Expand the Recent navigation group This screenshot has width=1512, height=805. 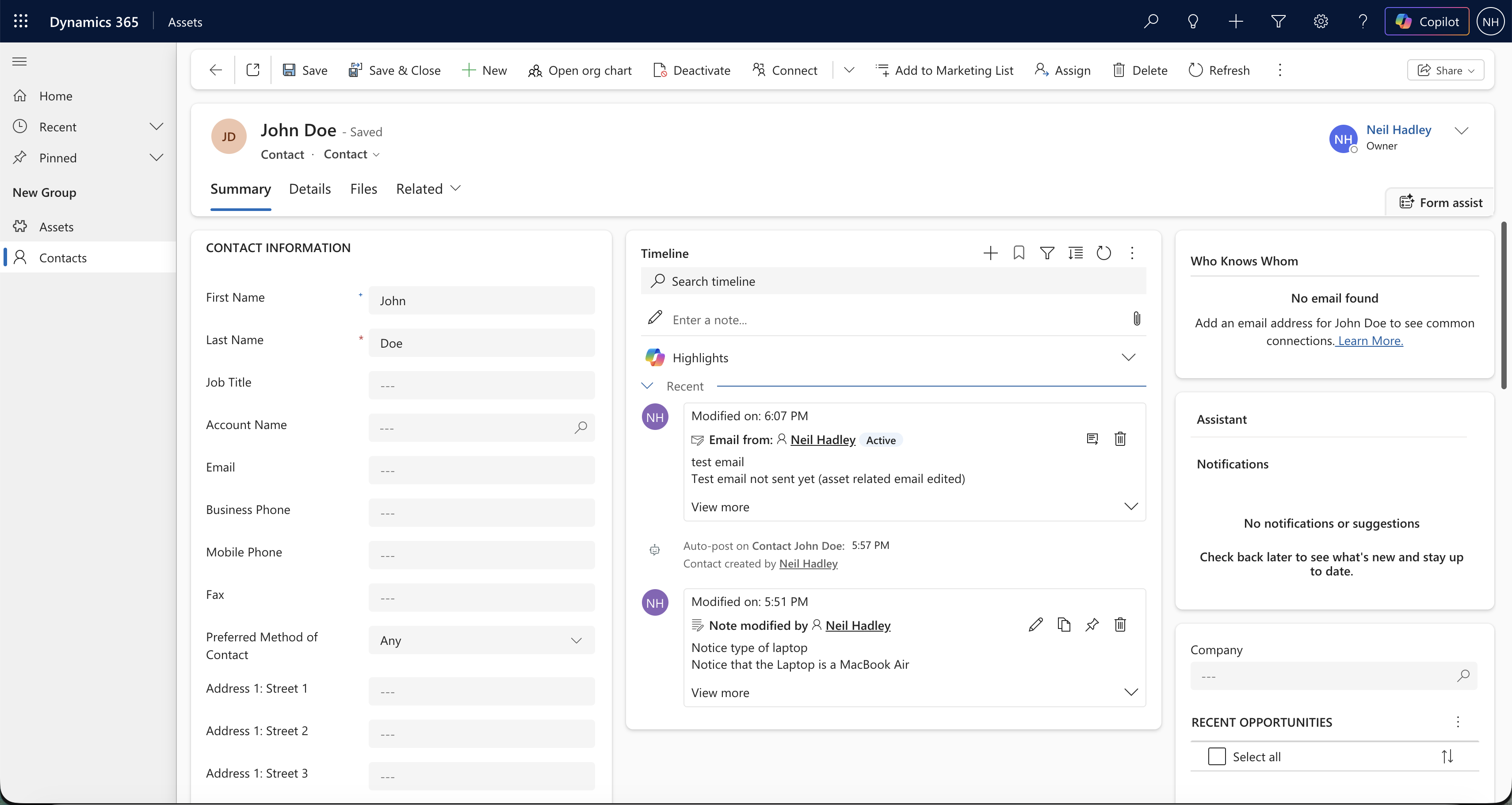tap(156, 127)
